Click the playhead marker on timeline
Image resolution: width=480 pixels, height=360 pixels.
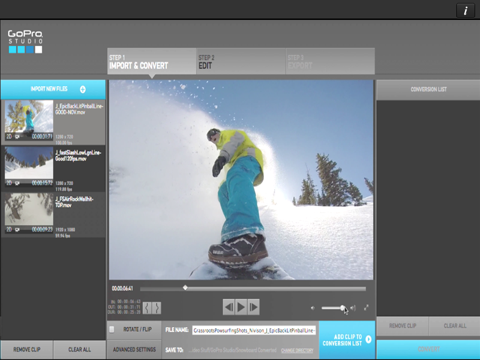(185, 288)
